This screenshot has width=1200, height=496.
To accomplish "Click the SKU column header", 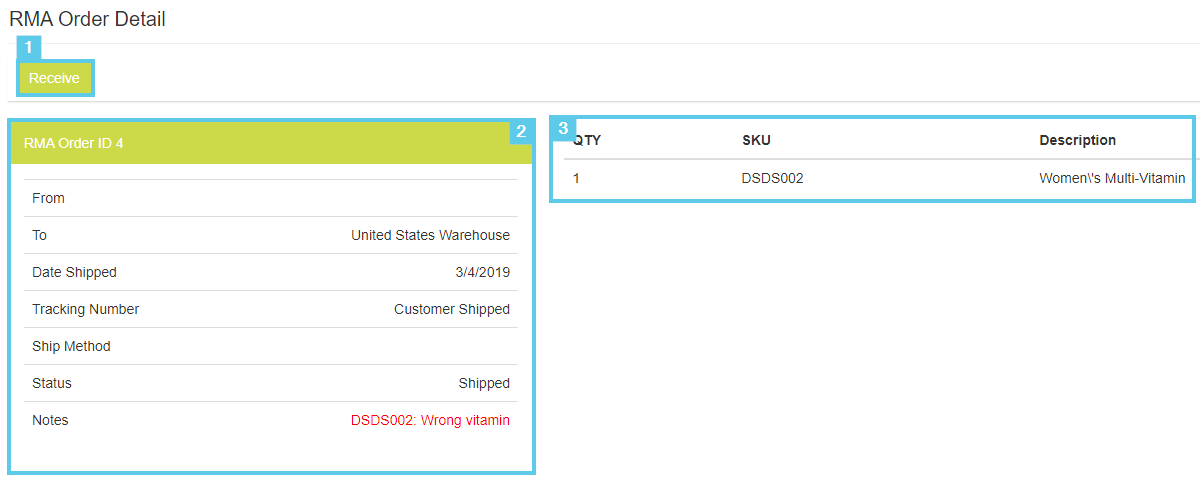I will (x=756, y=140).
